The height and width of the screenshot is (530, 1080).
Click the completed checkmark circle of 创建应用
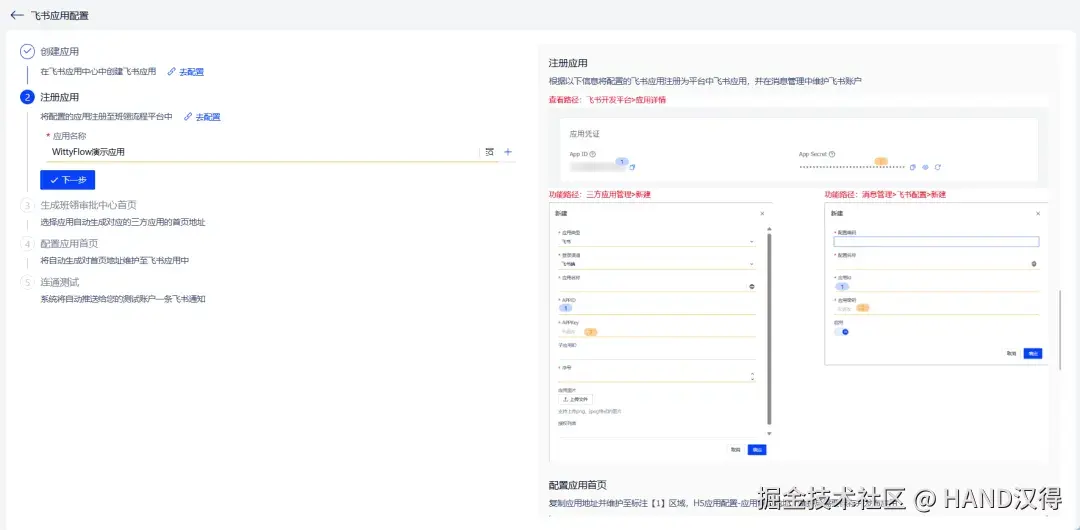point(27,51)
